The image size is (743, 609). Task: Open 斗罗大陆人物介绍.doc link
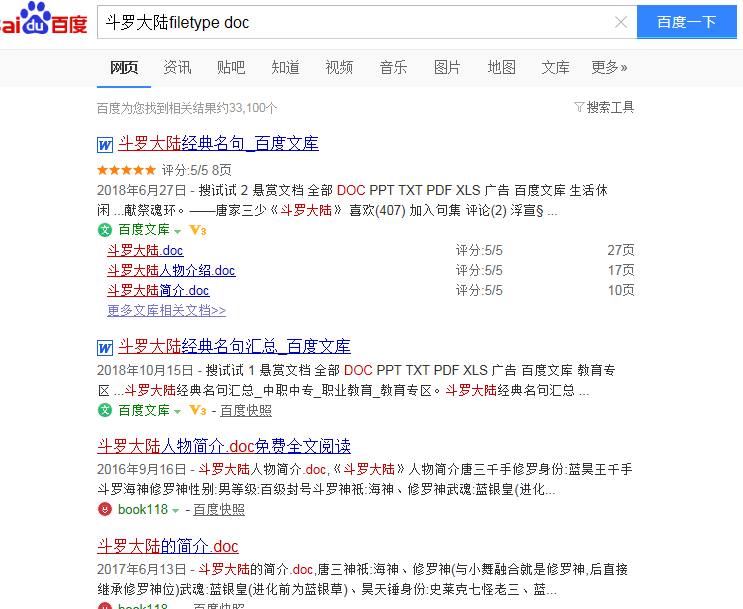tap(171, 270)
